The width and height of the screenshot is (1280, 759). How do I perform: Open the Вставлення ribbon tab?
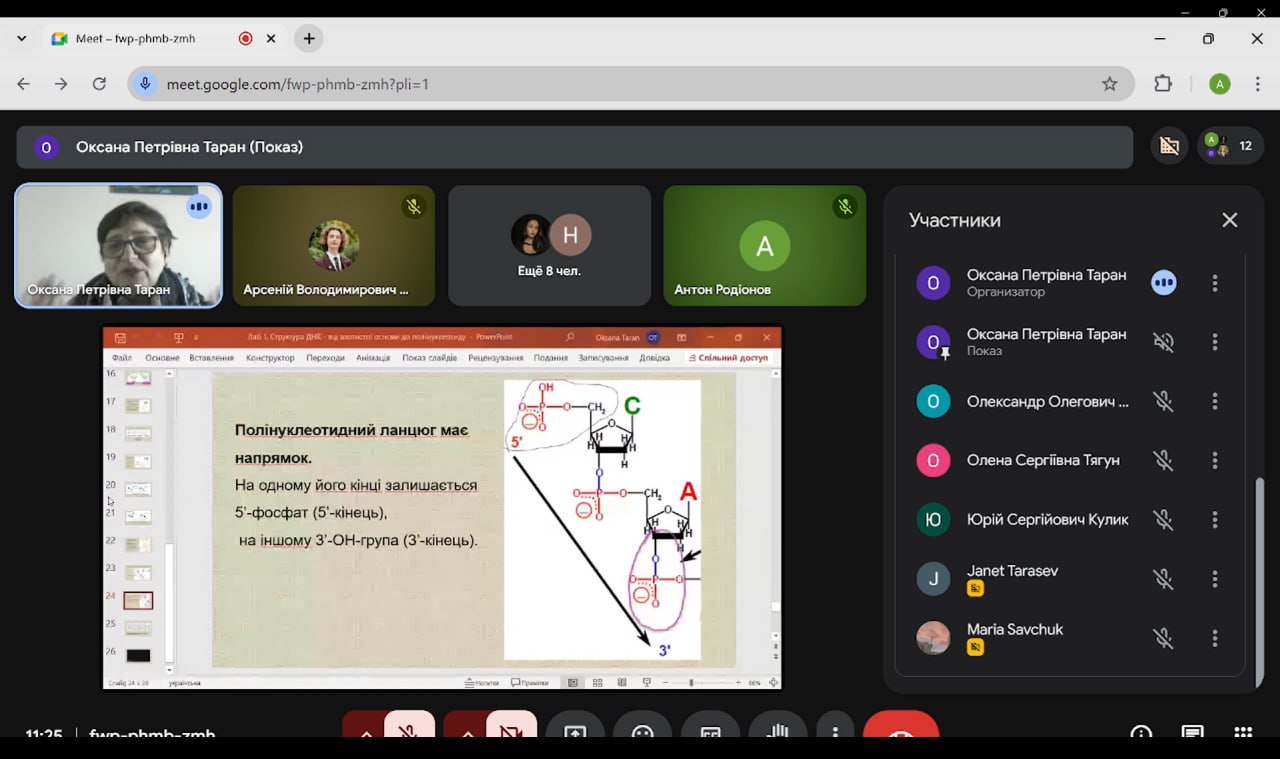212,358
